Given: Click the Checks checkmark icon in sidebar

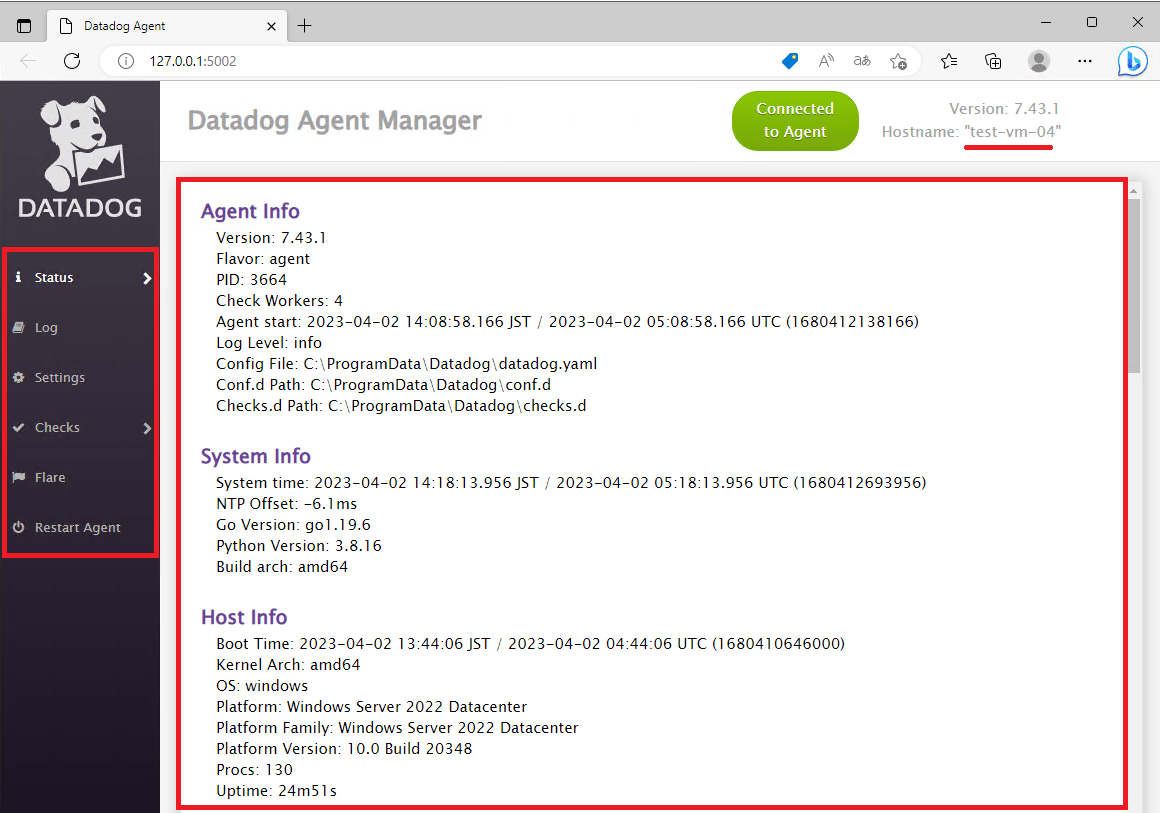Looking at the screenshot, I should [x=18, y=428].
